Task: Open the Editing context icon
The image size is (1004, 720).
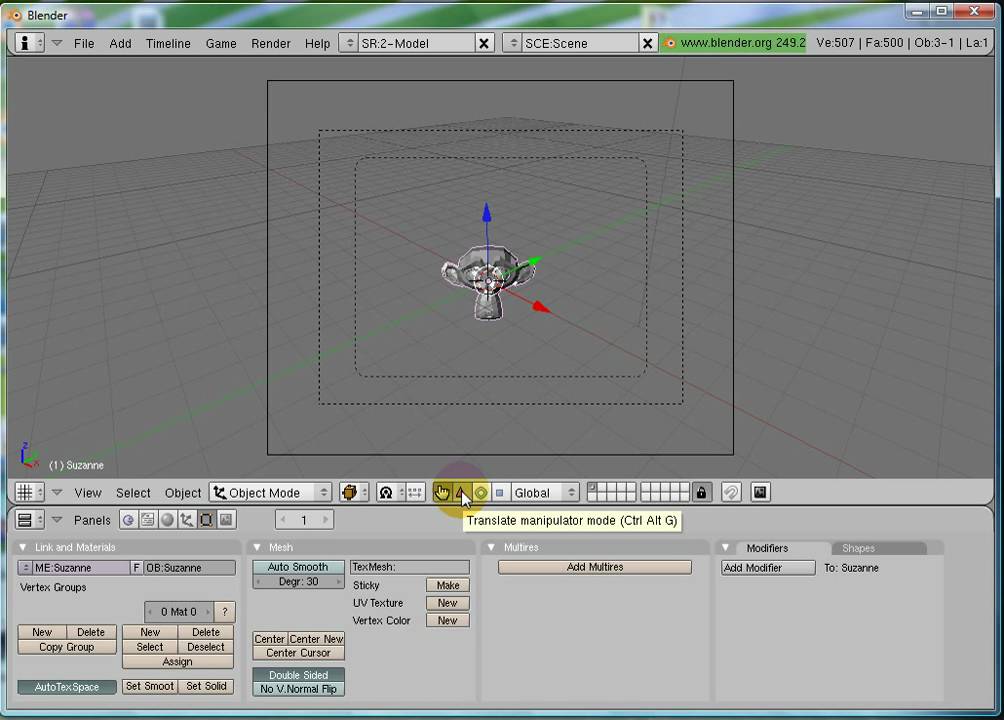Action: click(206, 520)
